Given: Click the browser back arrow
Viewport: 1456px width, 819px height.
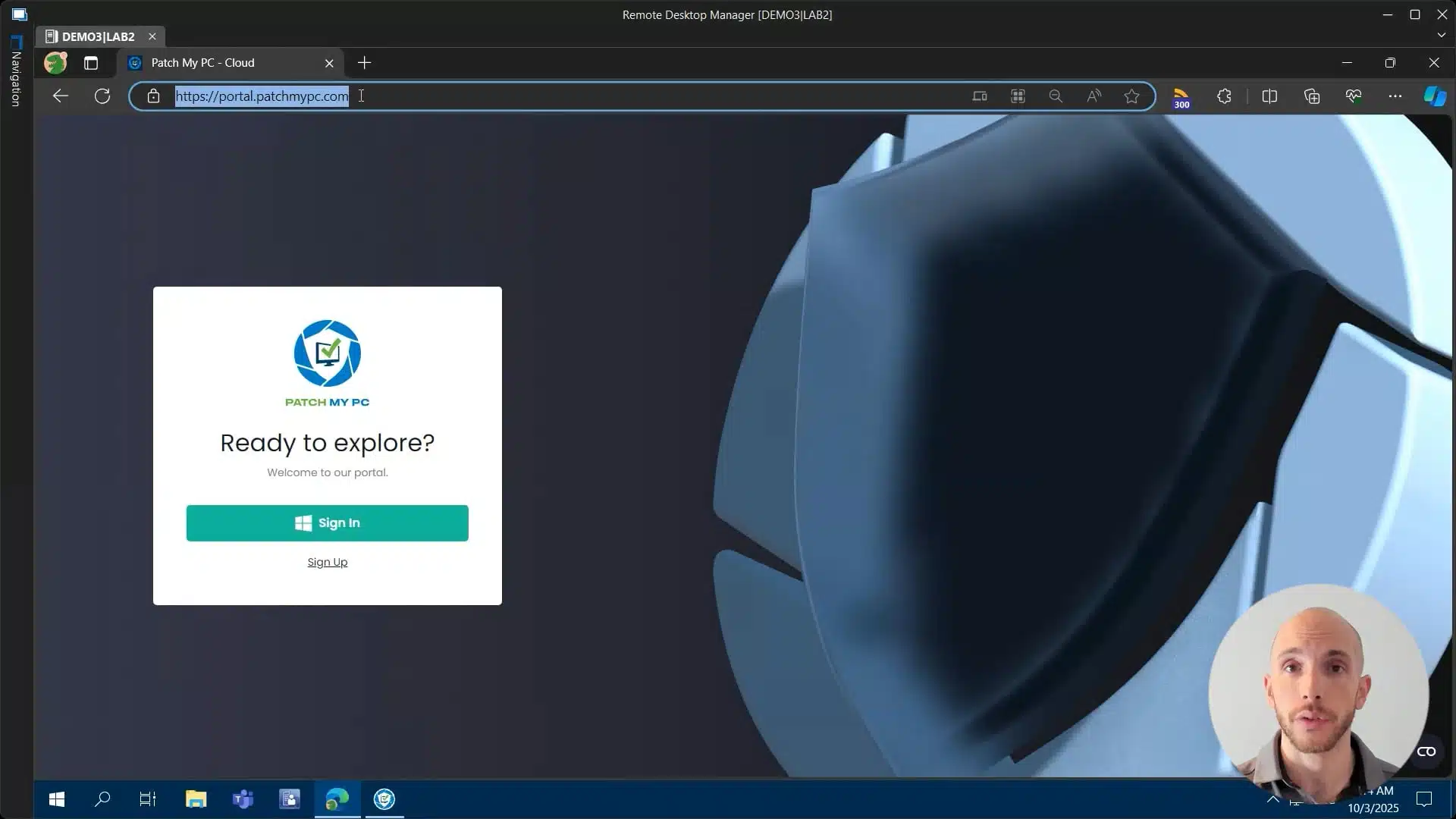Looking at the screenshot, I should pyautogui.click(x=61, y=96).
